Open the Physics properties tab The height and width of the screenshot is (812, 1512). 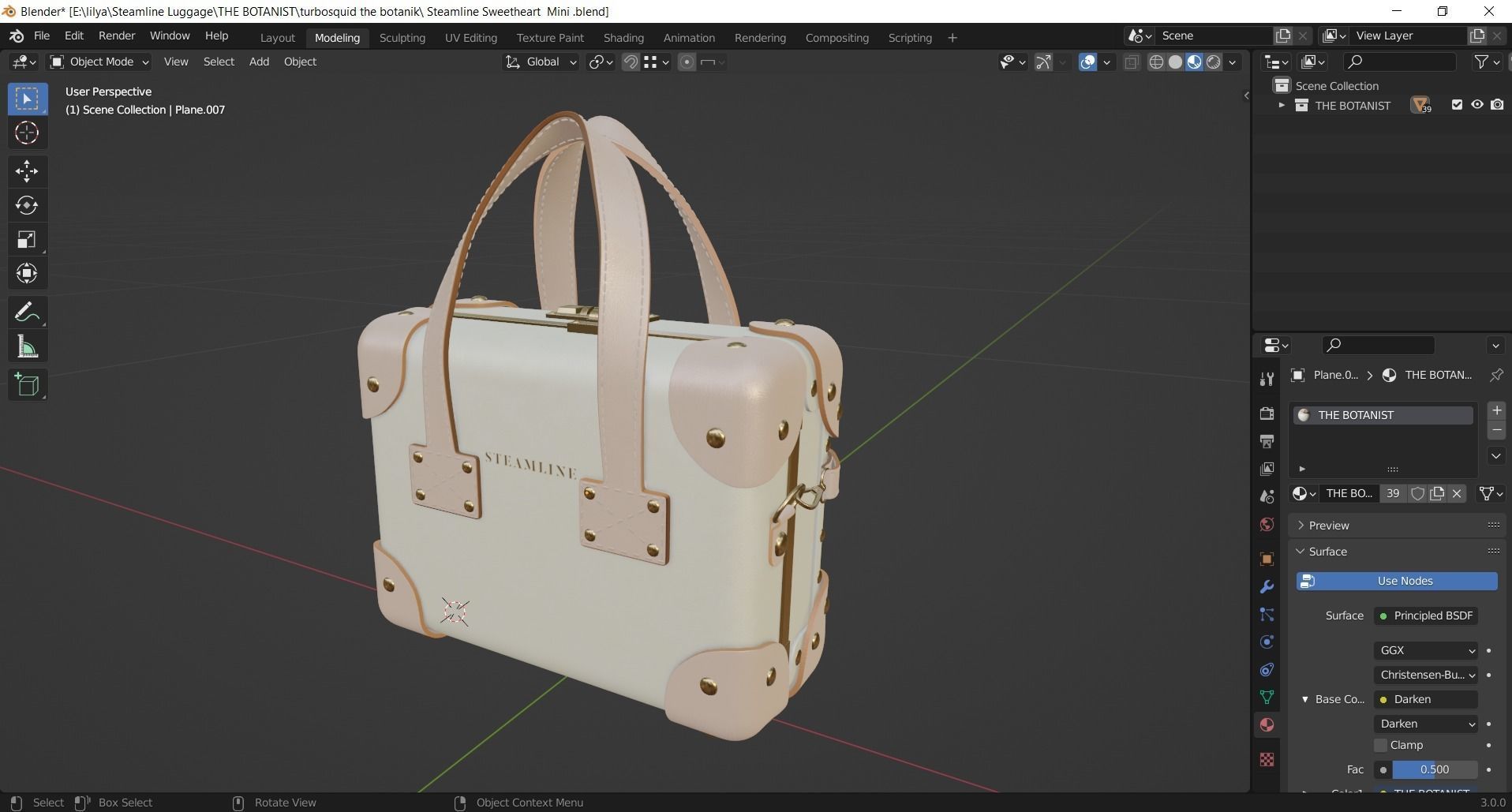coord(1267,642)
